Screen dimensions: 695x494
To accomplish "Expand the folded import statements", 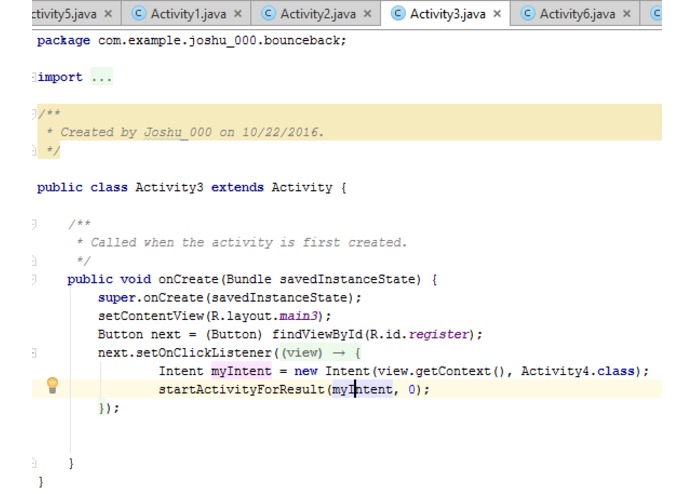I will point(34,77).
